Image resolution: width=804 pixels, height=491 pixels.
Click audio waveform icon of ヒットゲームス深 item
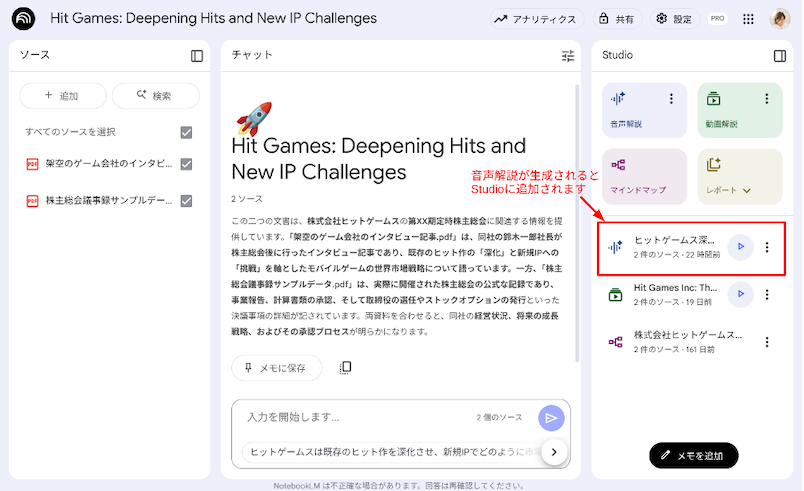[615, 247]
